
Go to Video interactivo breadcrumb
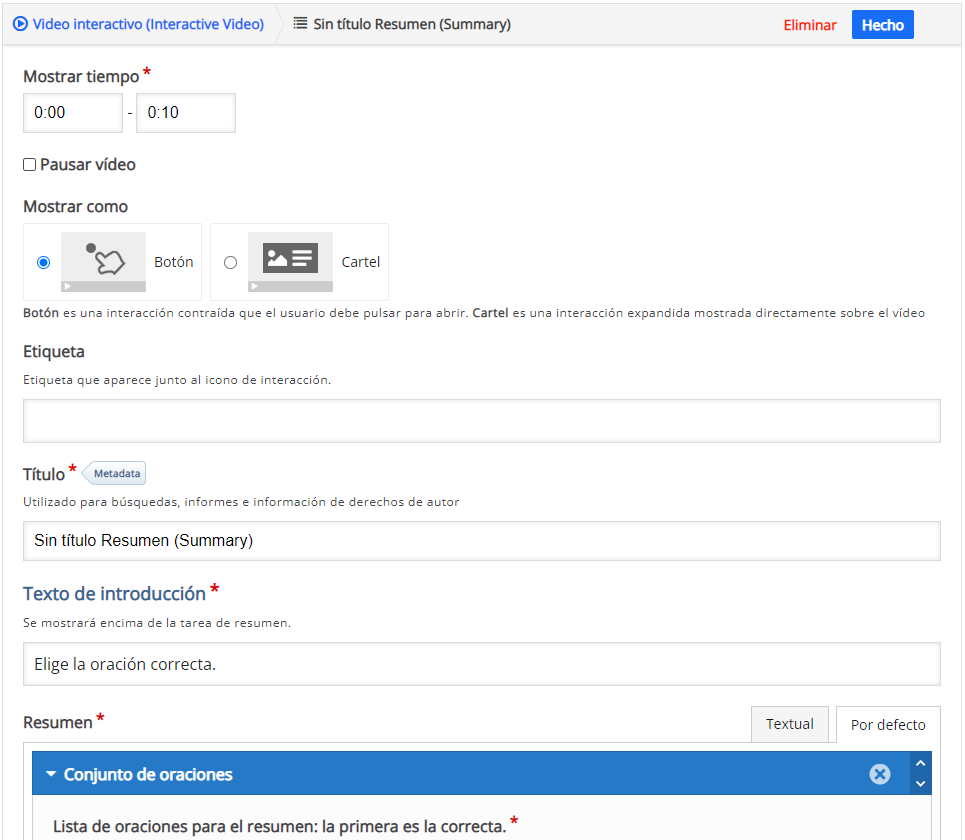click(148, 24)
